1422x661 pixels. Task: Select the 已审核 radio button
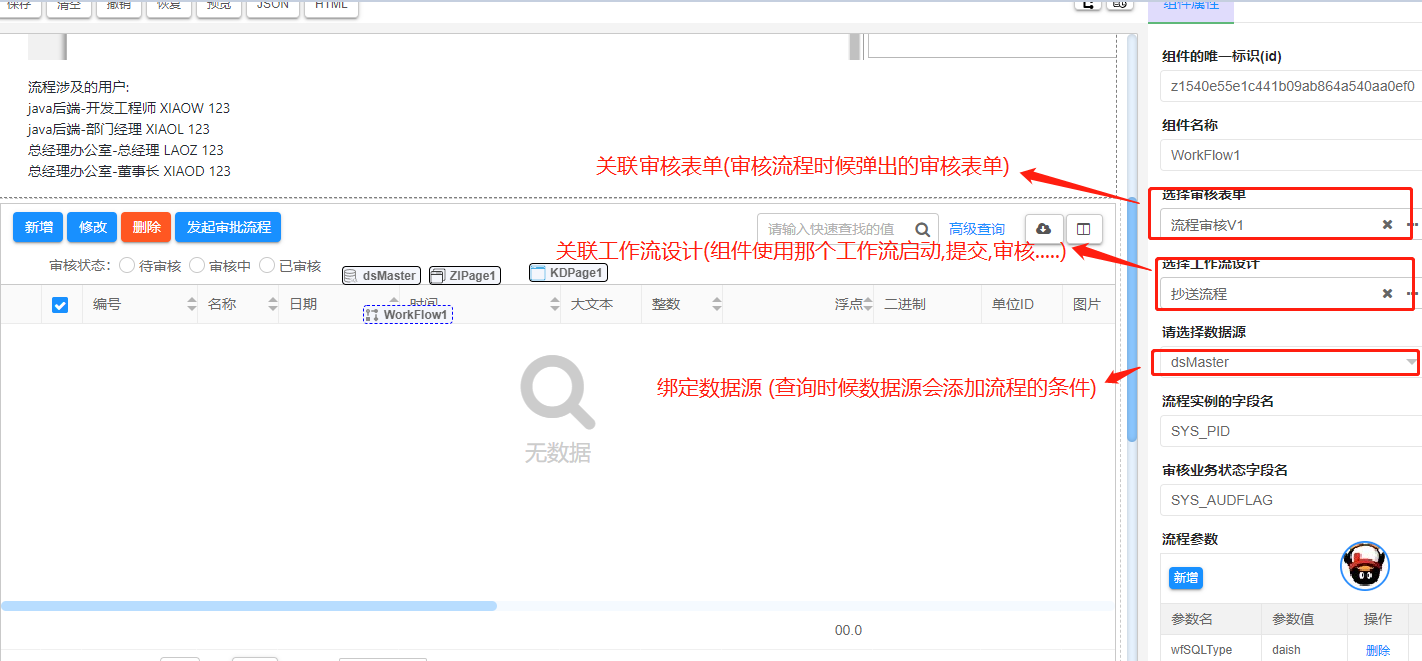pyautogui.click(x=267, y=266)
